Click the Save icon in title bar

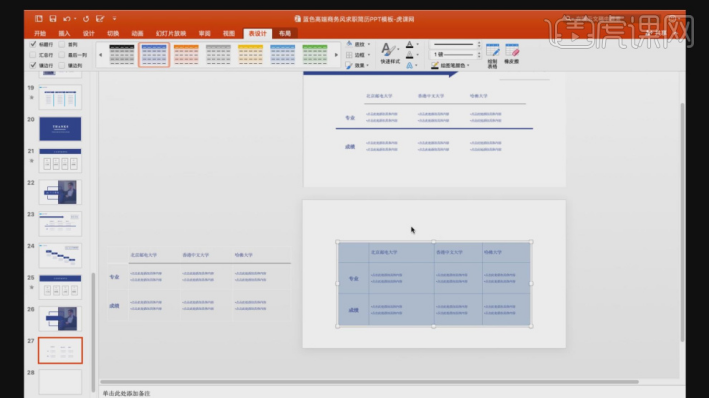click(x=53, y=19)
